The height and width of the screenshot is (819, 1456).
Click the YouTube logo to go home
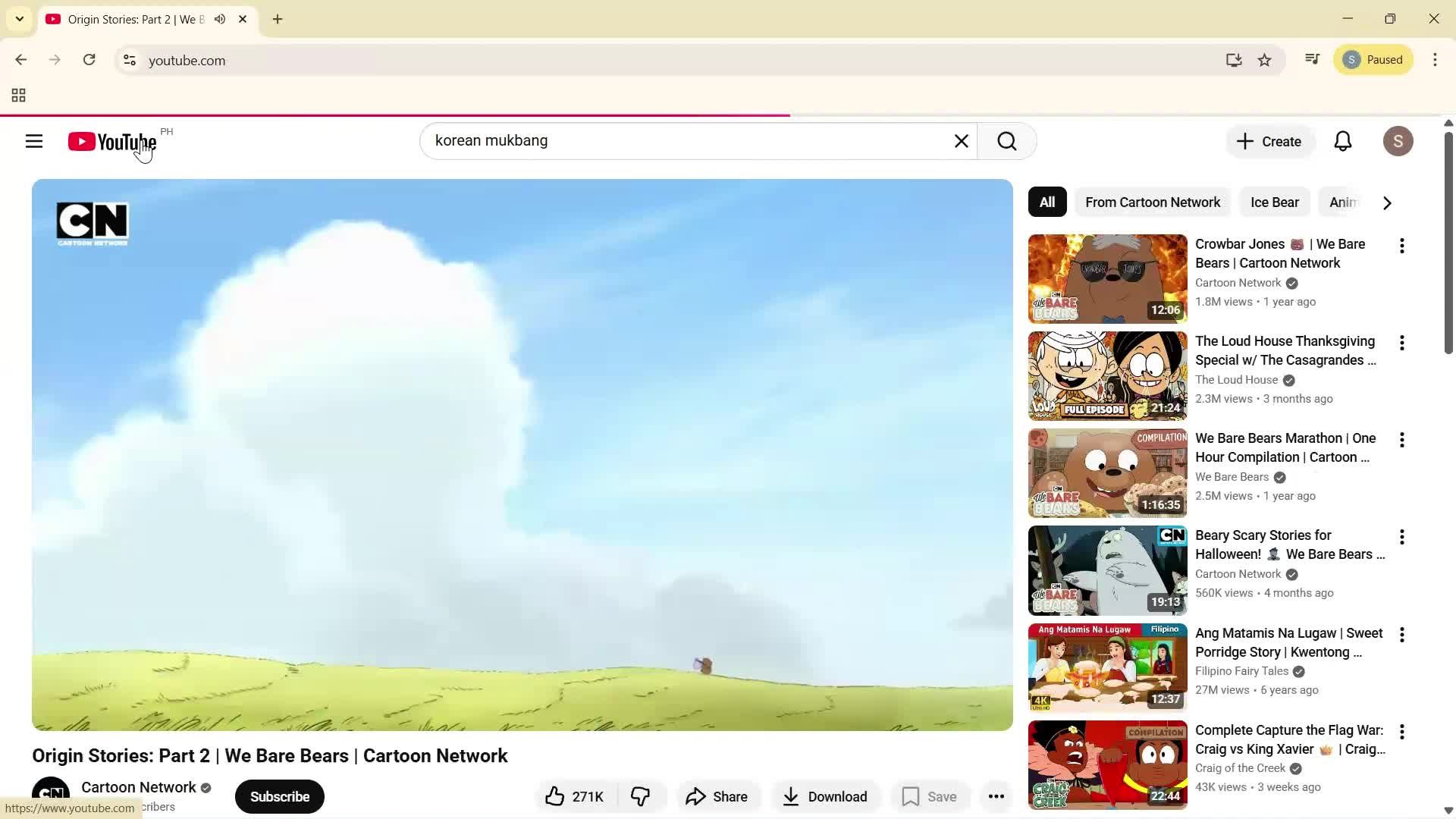pos(111,141)
